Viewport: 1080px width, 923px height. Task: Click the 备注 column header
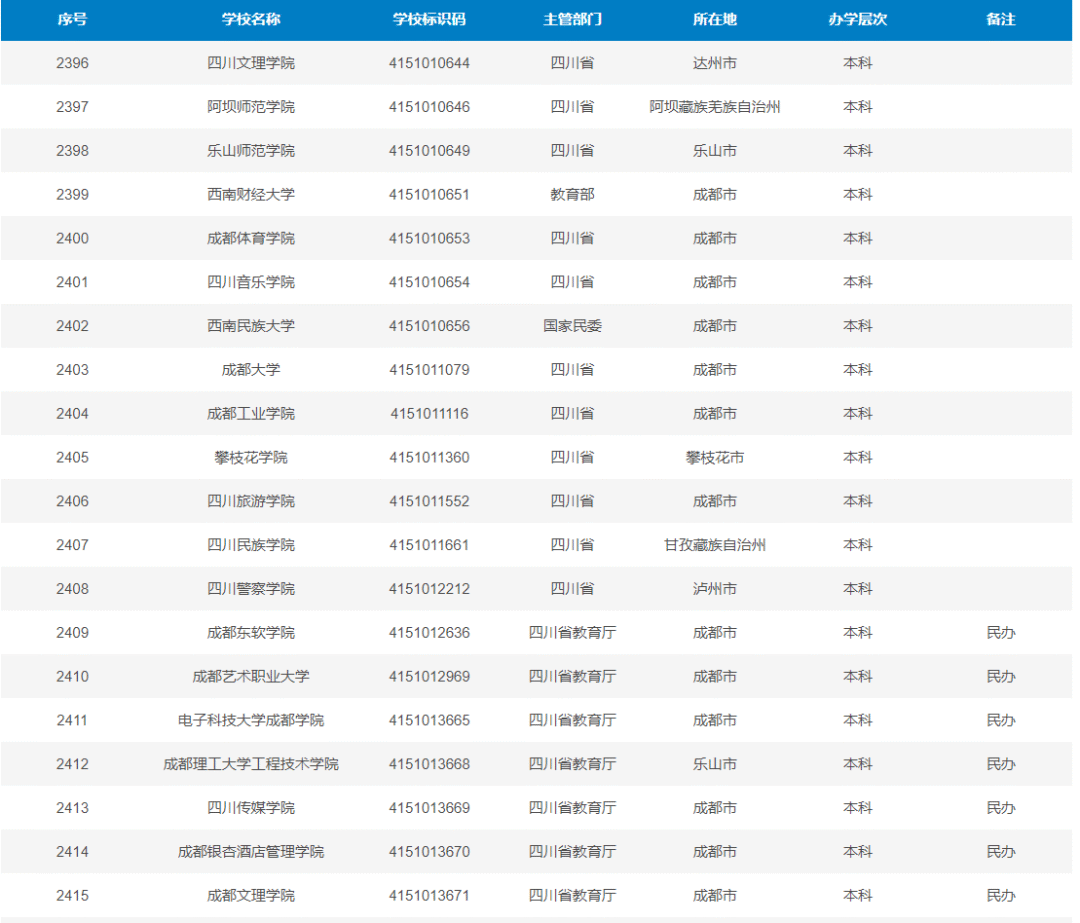point(1001,19)
